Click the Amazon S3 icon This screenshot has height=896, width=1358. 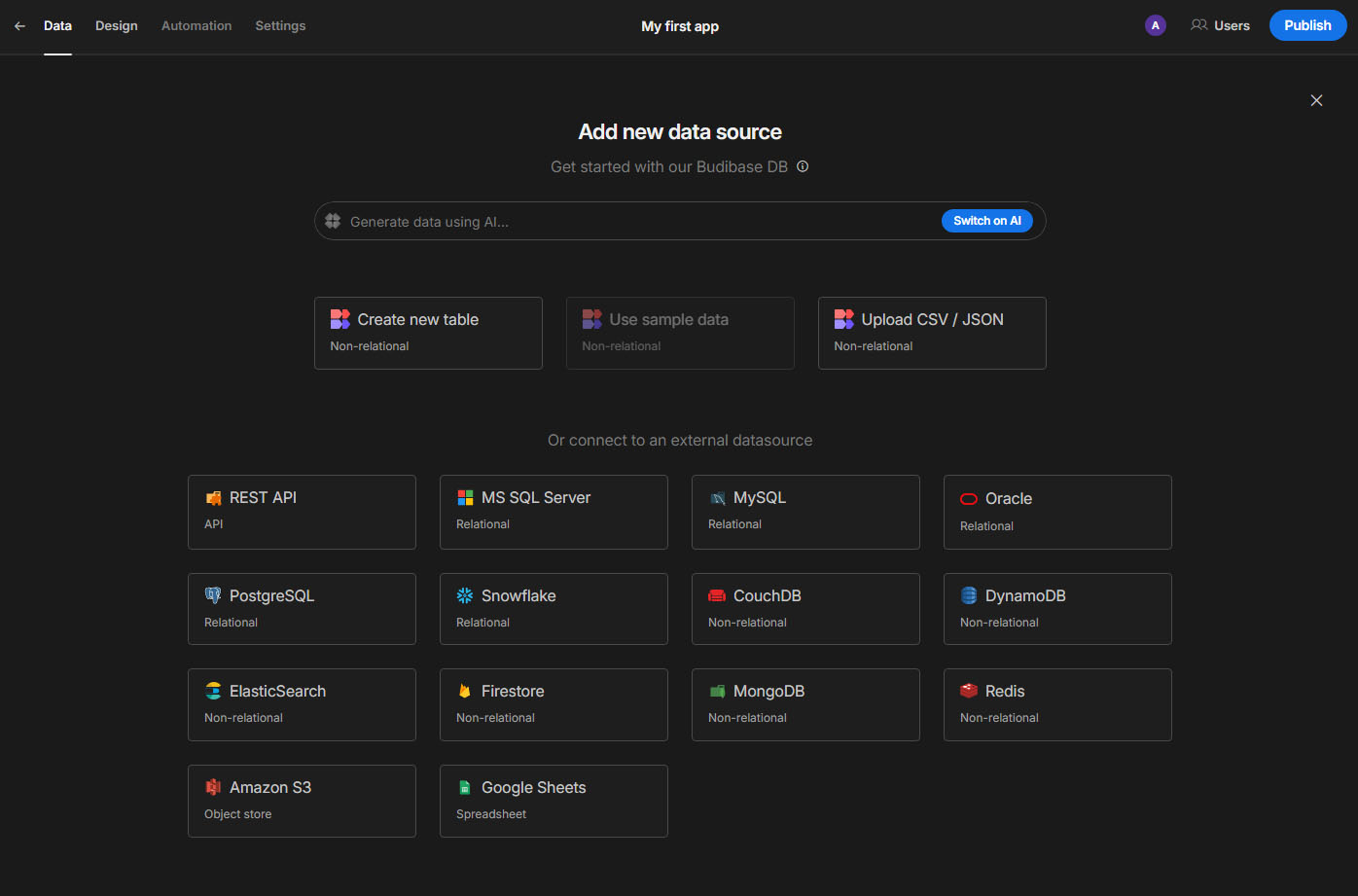pyautogui.click(x=213, y=787)
